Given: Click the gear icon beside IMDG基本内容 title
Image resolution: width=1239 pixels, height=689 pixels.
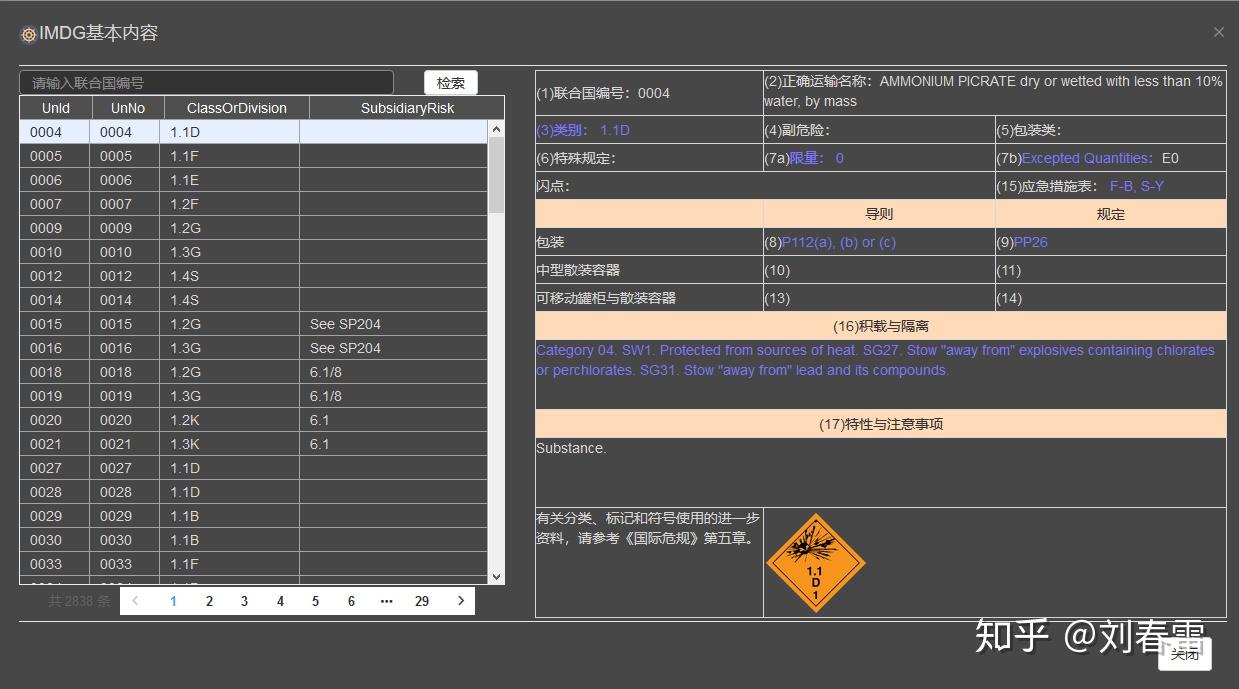Looking at the screenshot, I should point(27,33).
